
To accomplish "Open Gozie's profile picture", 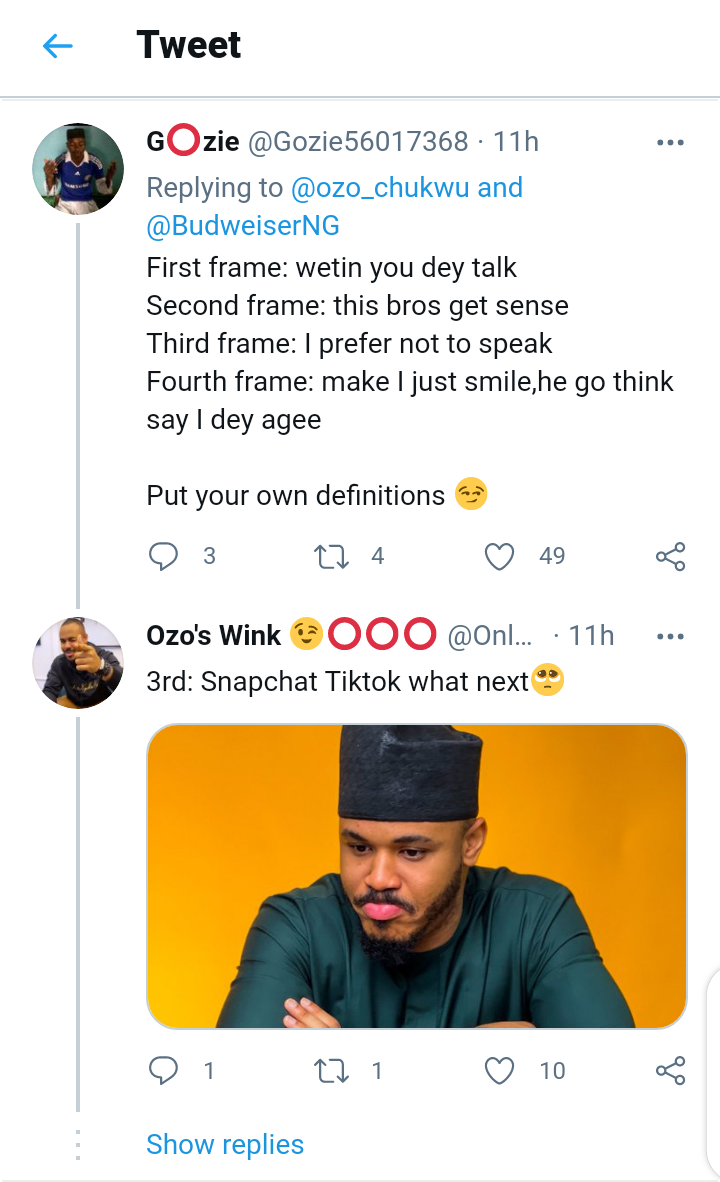I will (78, 169).
